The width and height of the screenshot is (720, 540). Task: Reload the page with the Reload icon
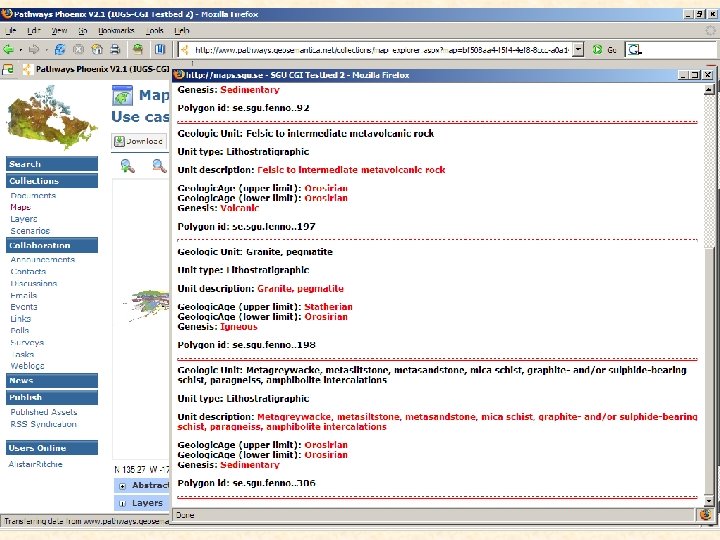click(x=60, y=49)
